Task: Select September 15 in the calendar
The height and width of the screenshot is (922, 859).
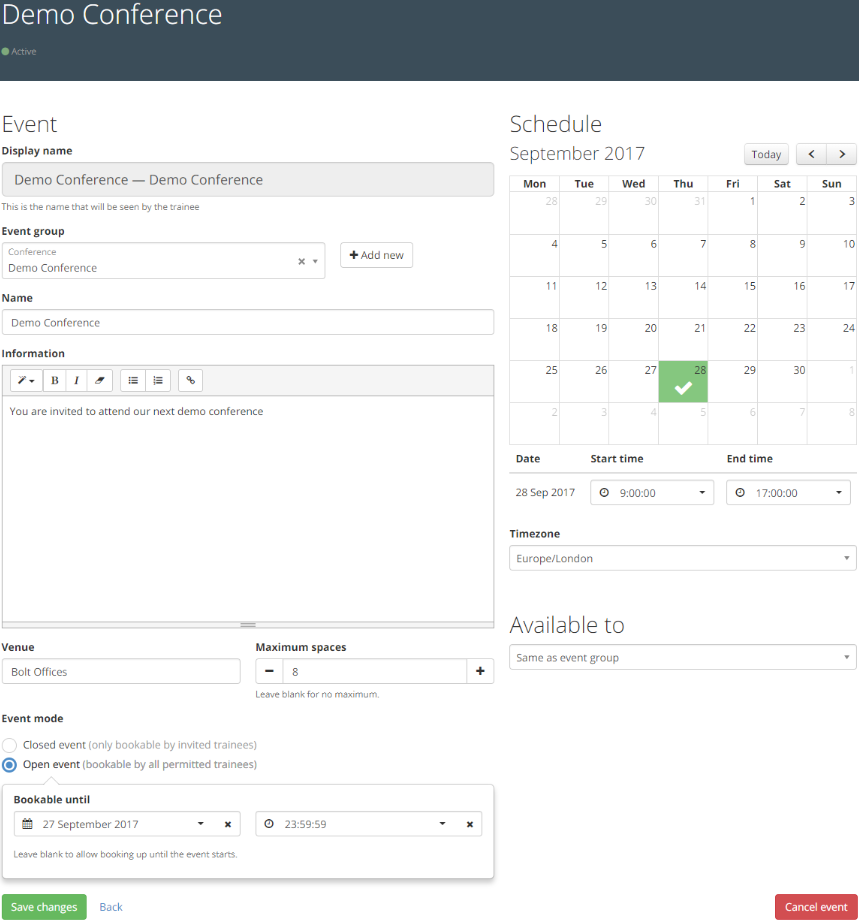Action: click(733, 298)
